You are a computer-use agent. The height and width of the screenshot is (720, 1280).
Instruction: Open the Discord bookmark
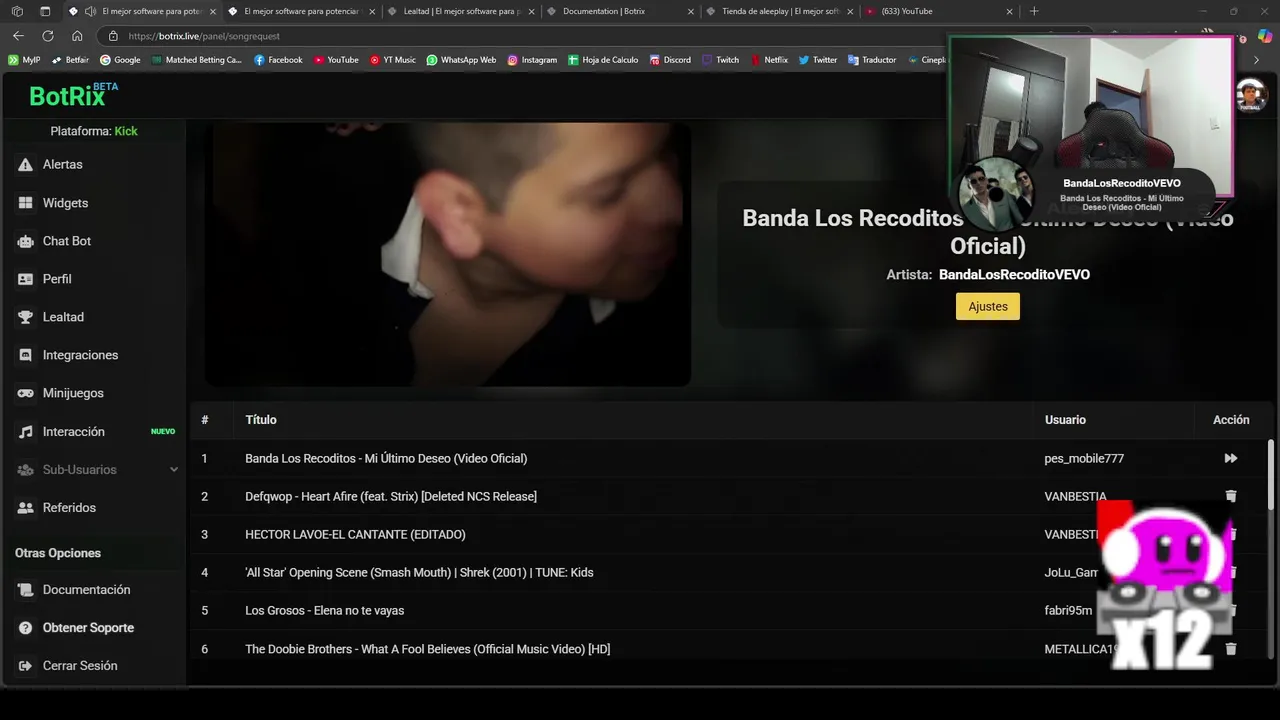pos(670,60)
